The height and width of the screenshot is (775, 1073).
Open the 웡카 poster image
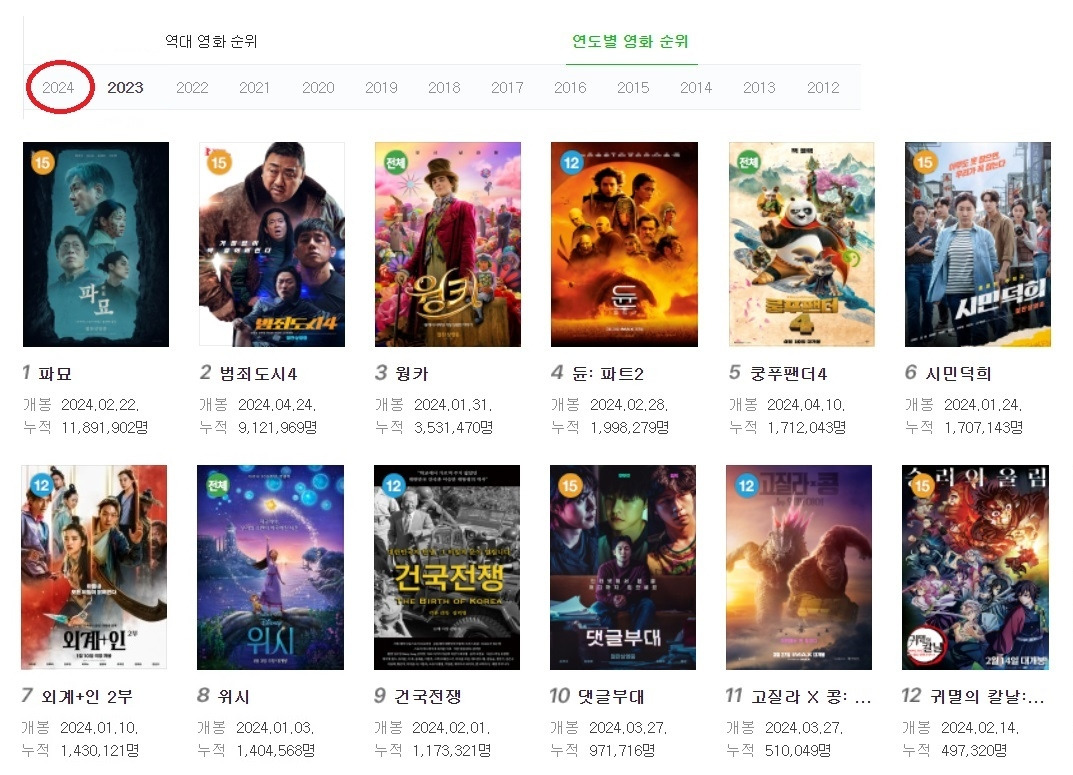coord(448,244)
